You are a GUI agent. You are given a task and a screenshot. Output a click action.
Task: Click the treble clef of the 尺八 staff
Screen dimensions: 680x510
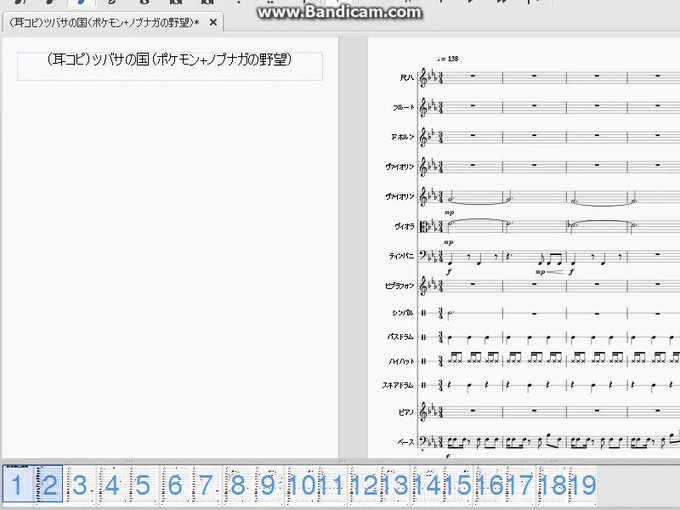(423, 78)
